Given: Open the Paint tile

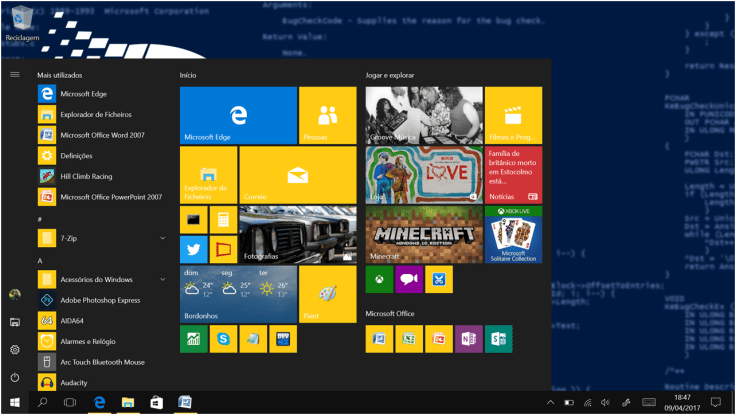Looking at the screenshot, I should click(x=328, y=294).
